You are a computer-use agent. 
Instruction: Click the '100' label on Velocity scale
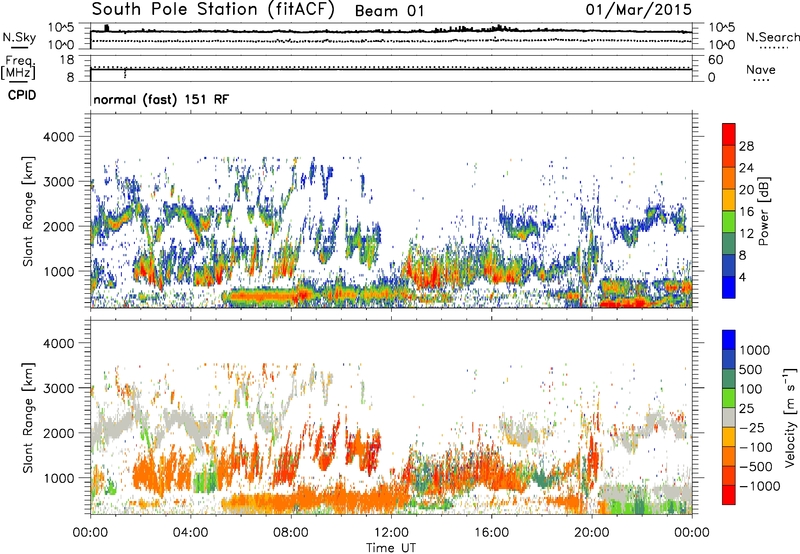[751, 389]
